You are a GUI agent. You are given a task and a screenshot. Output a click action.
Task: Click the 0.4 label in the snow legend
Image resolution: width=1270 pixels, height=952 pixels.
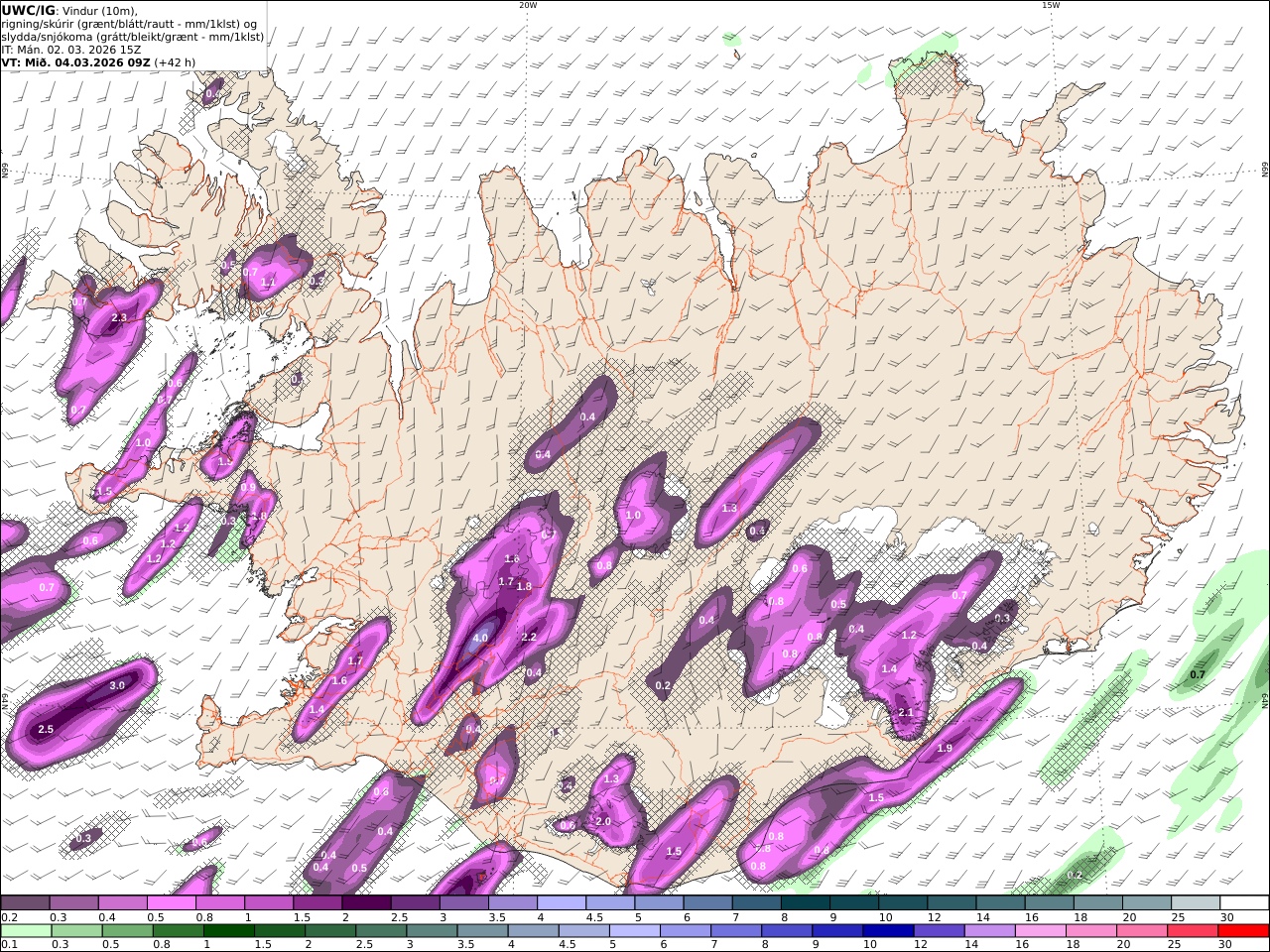[106, 917]
